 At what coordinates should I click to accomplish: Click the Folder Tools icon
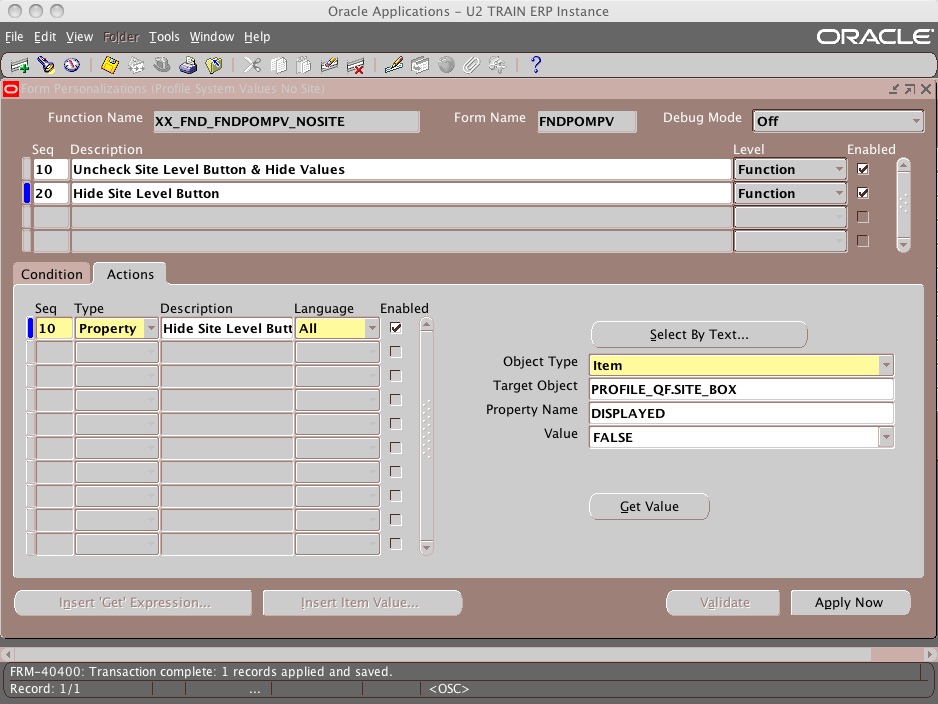click(x=498, y=65)
